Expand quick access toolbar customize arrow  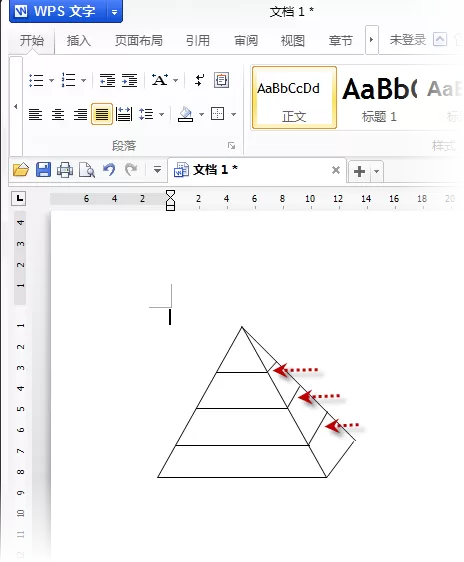(x=157, y=169)
